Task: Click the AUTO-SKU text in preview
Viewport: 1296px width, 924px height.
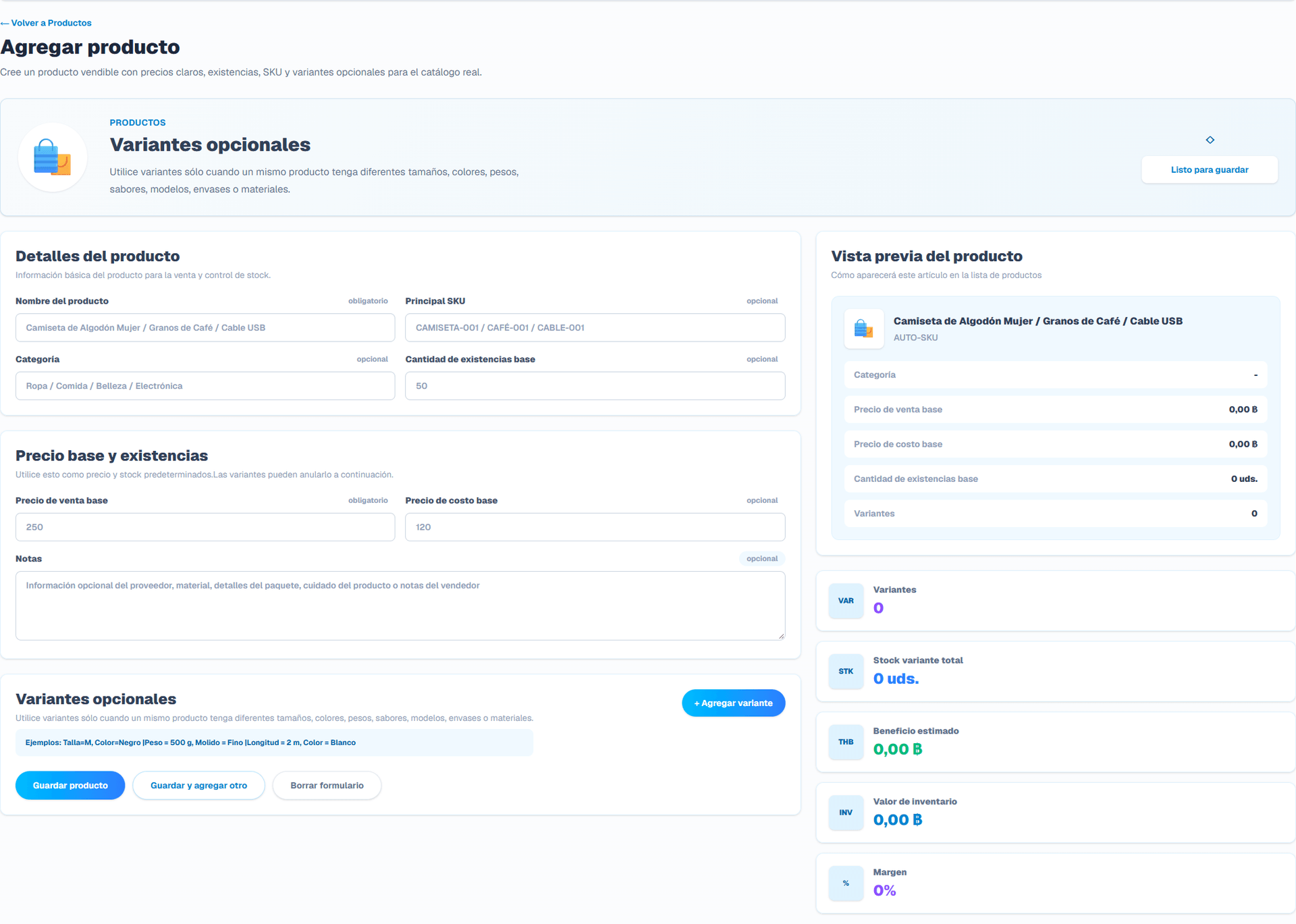Action: (915, 337)
